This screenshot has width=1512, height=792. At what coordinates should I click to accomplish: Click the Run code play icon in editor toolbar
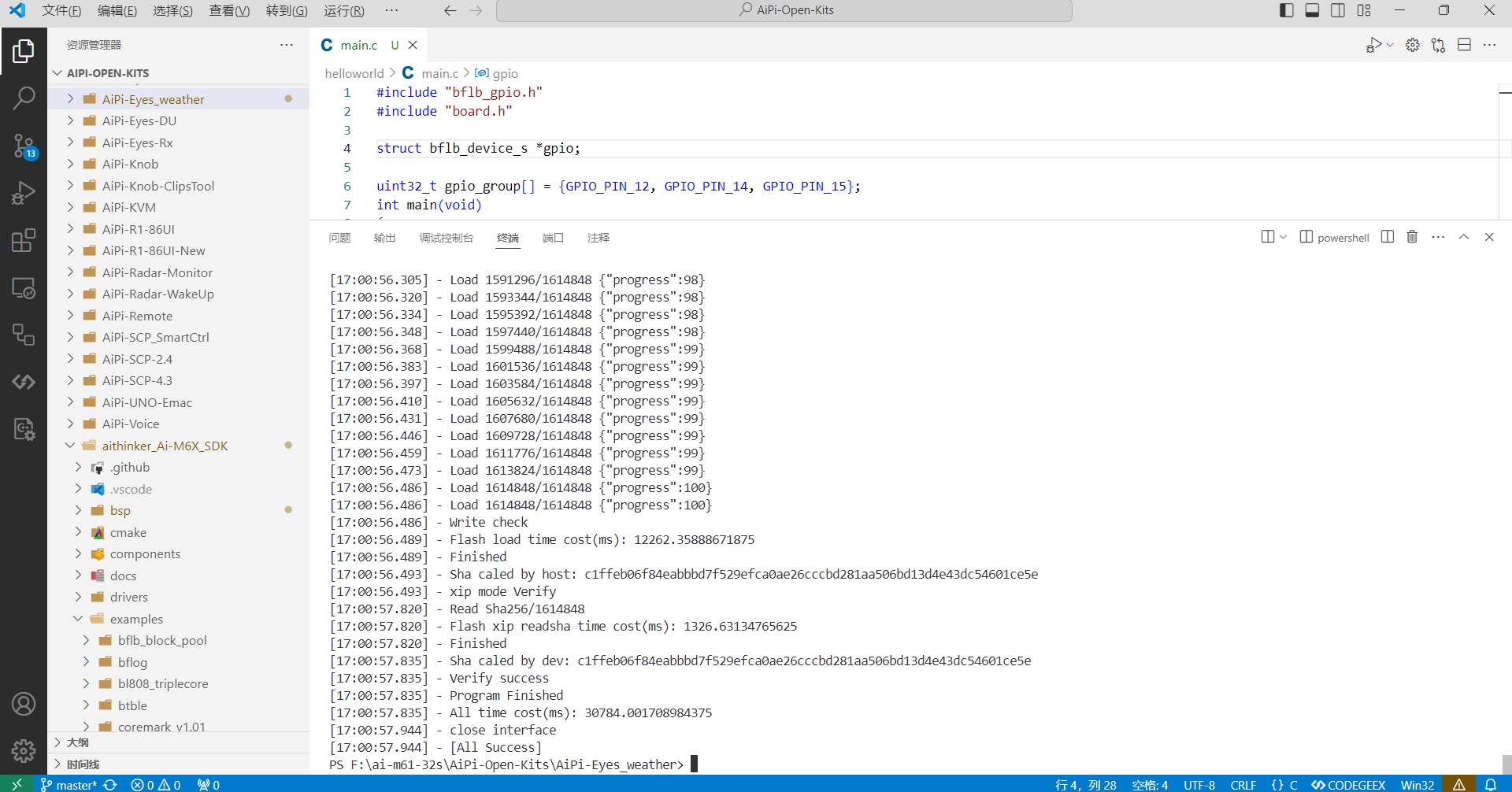point(1373,45)
